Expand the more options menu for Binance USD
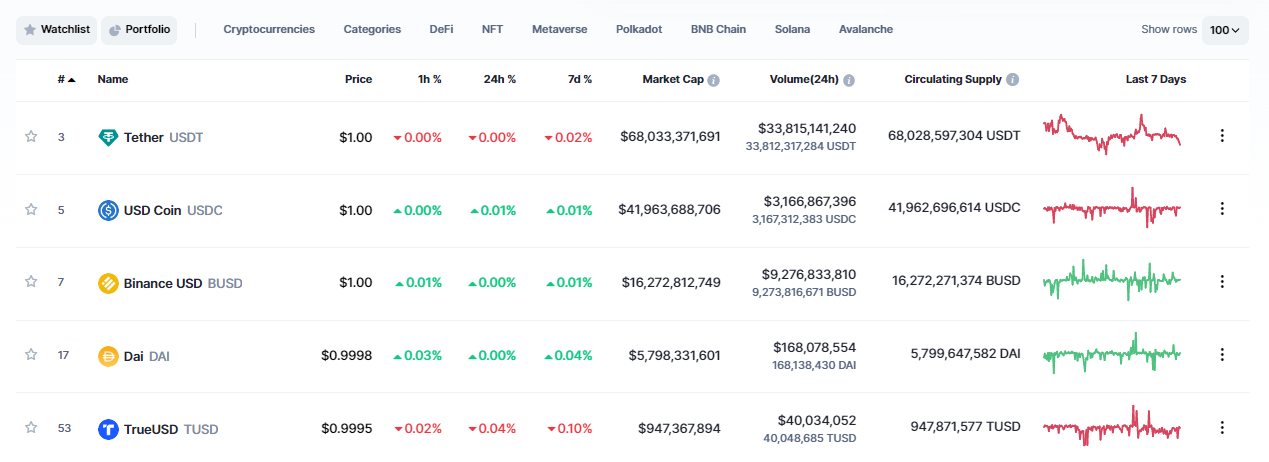 coord(1221,282)
